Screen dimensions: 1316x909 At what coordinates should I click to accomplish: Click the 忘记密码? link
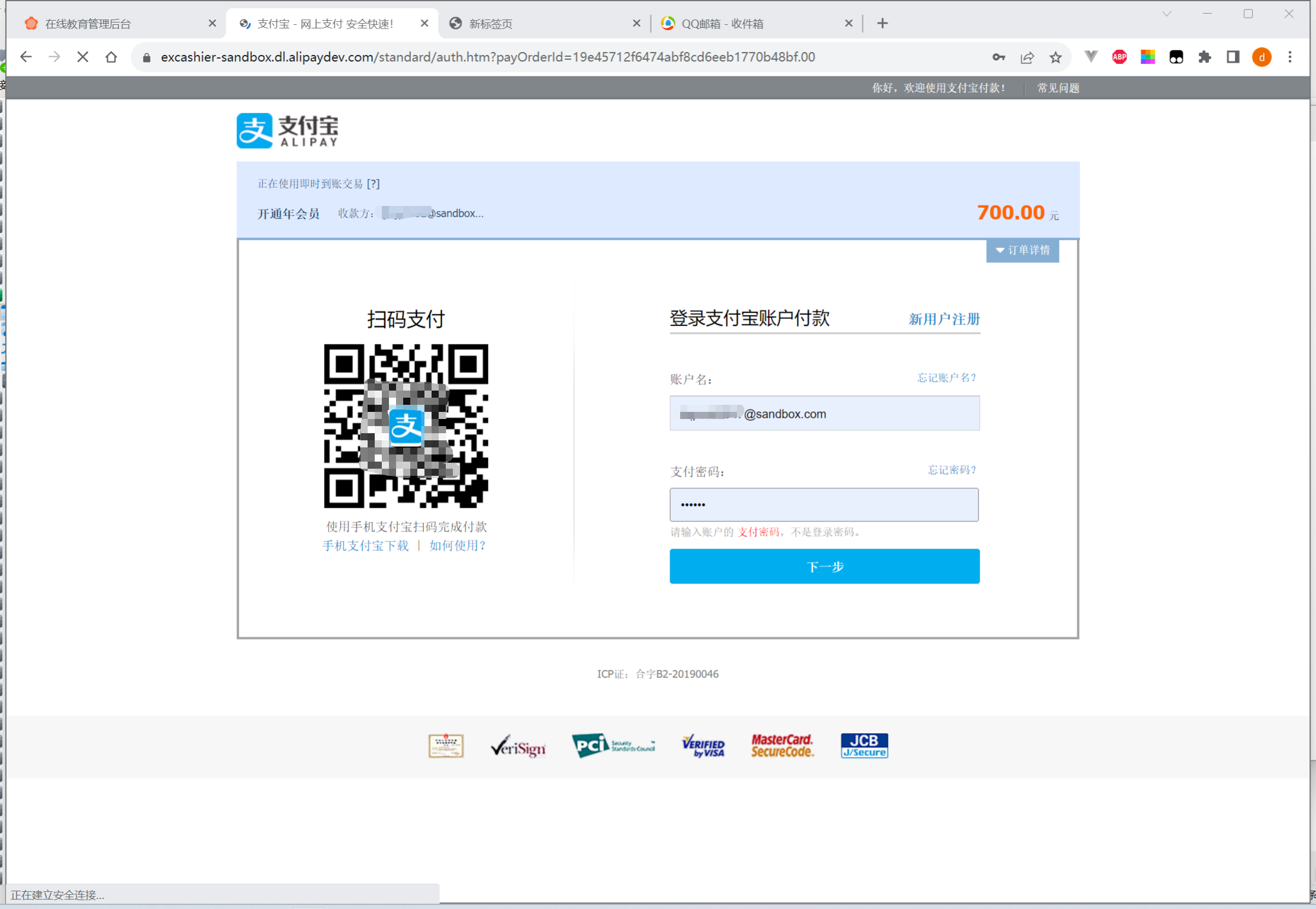click(x=952, y=470)
